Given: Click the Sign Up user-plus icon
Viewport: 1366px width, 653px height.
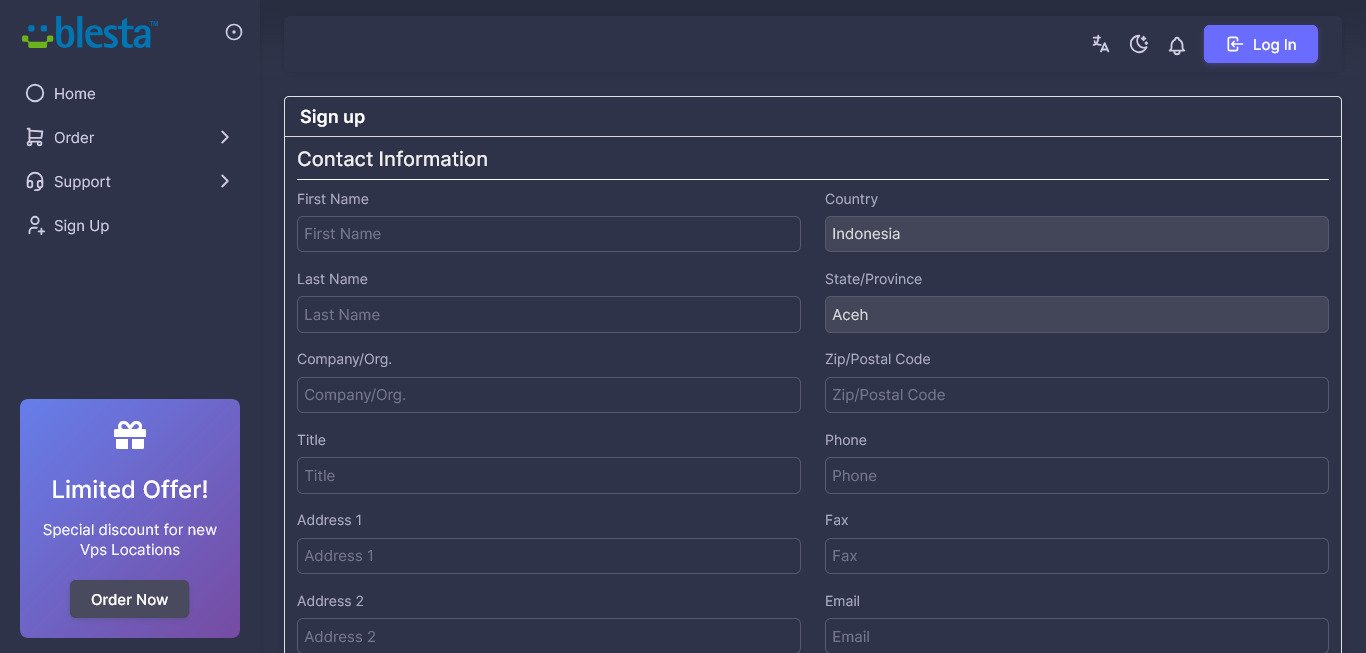Looking at the screenshot, I should click(35, 226).
